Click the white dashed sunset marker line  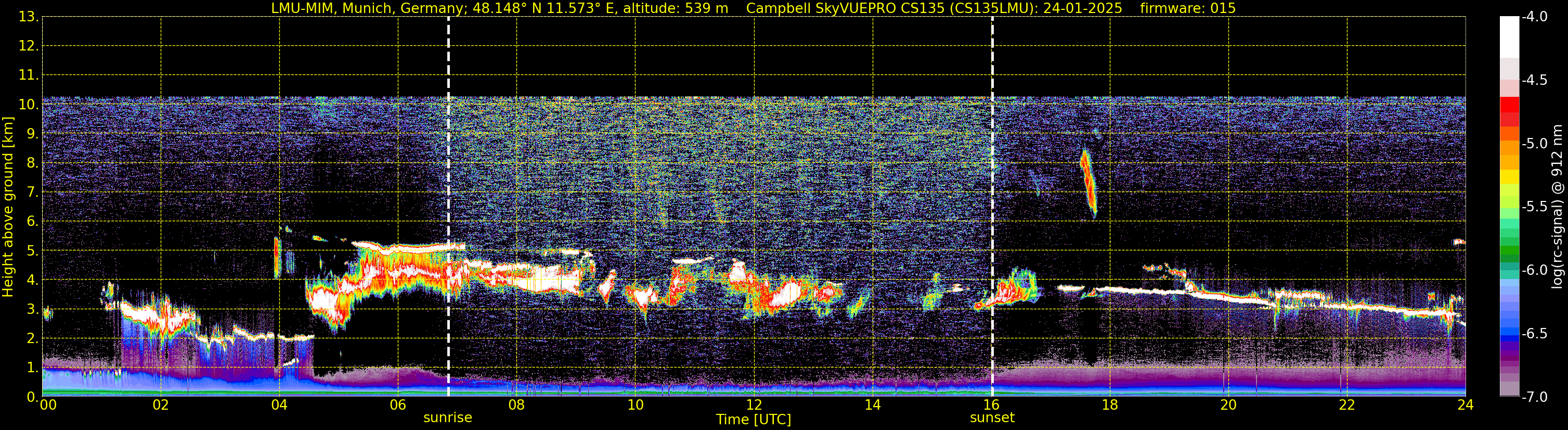coord(992,207)
